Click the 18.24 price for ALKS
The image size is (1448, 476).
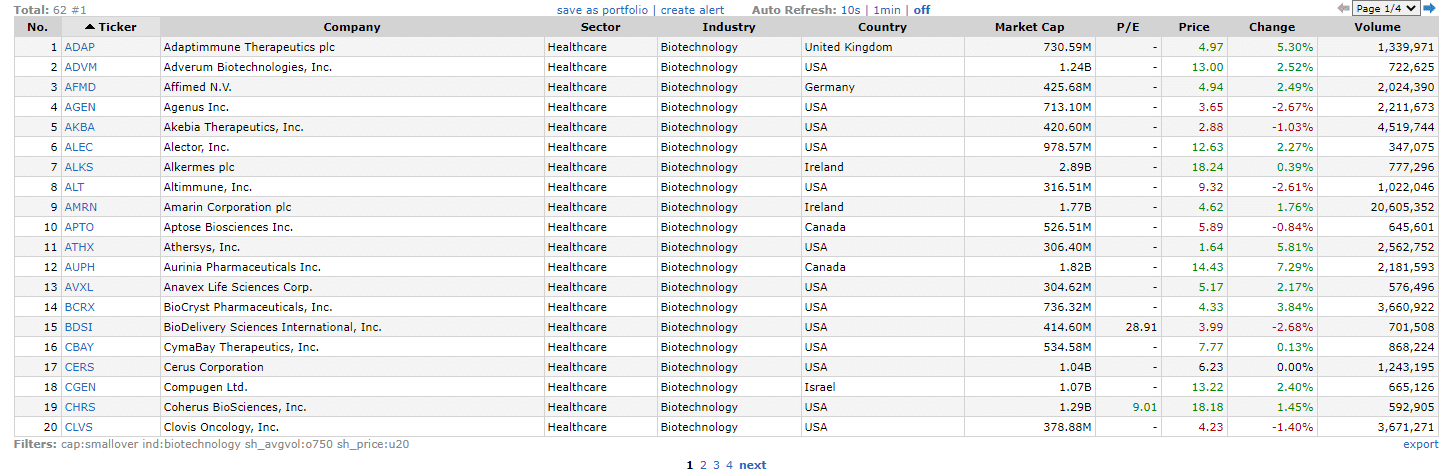click(1208, 167)
